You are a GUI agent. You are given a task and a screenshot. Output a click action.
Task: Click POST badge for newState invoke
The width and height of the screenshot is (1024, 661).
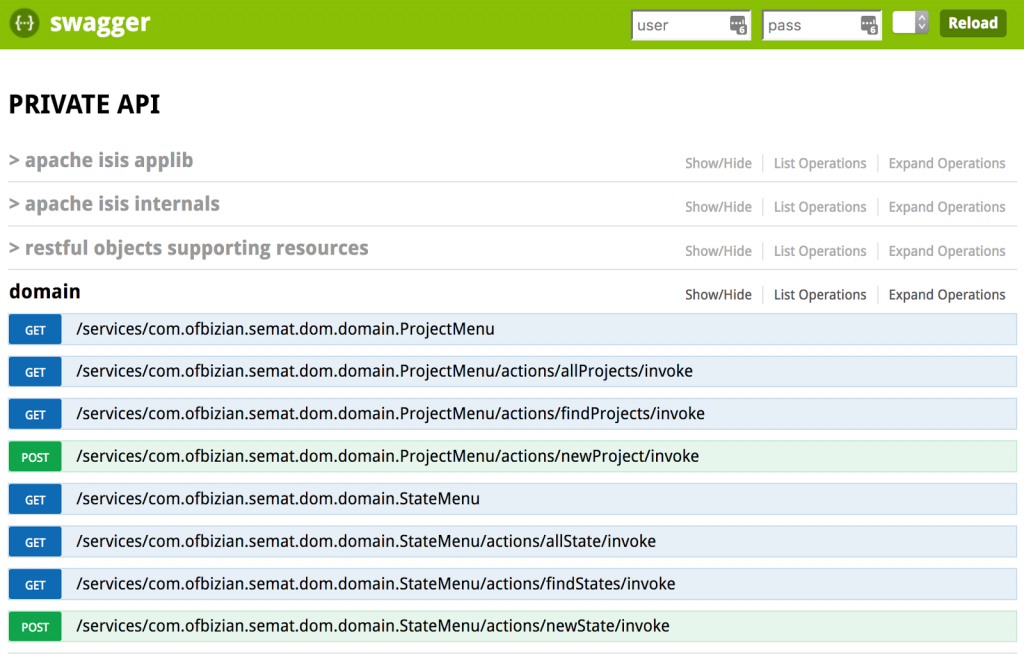point(35,627)
